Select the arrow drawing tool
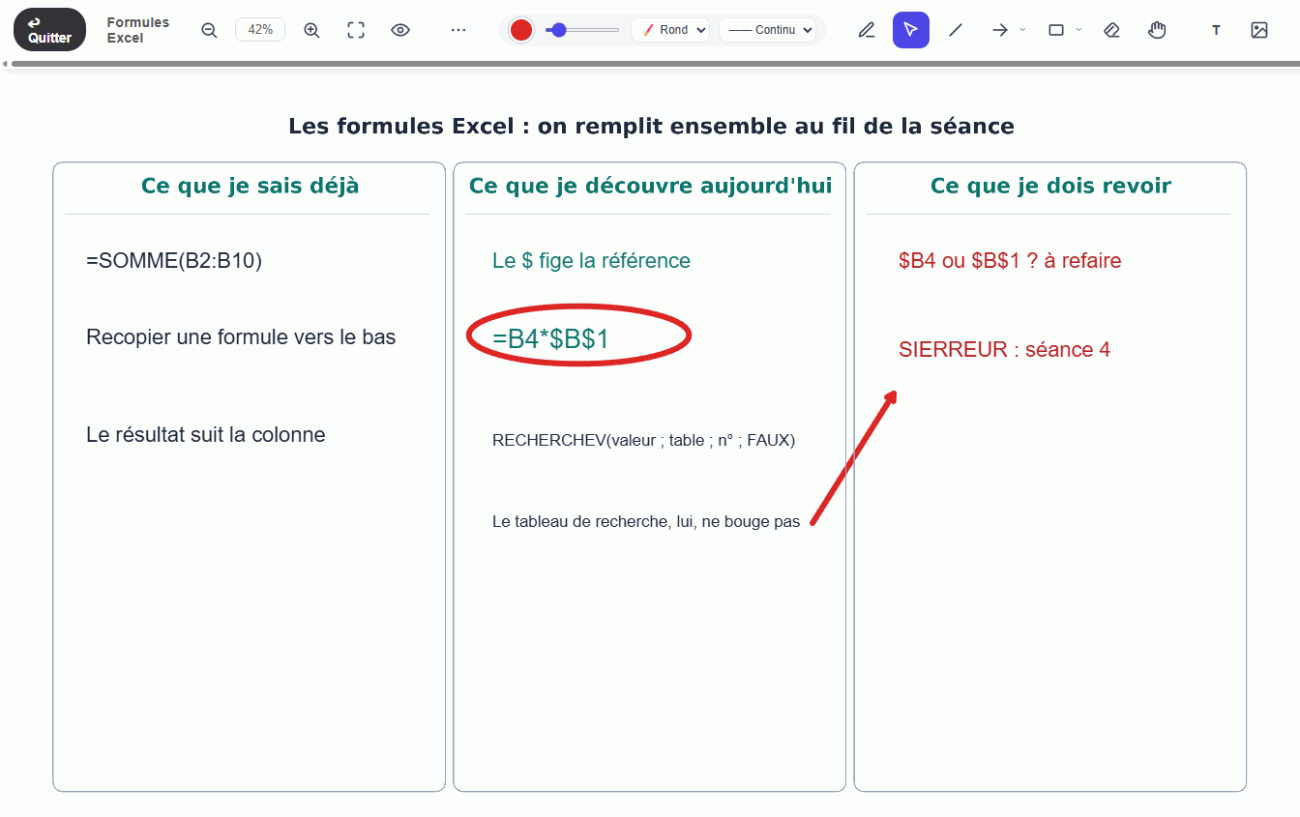The width and height of the screenshot is (1300, 817). (x=999, y=30)
